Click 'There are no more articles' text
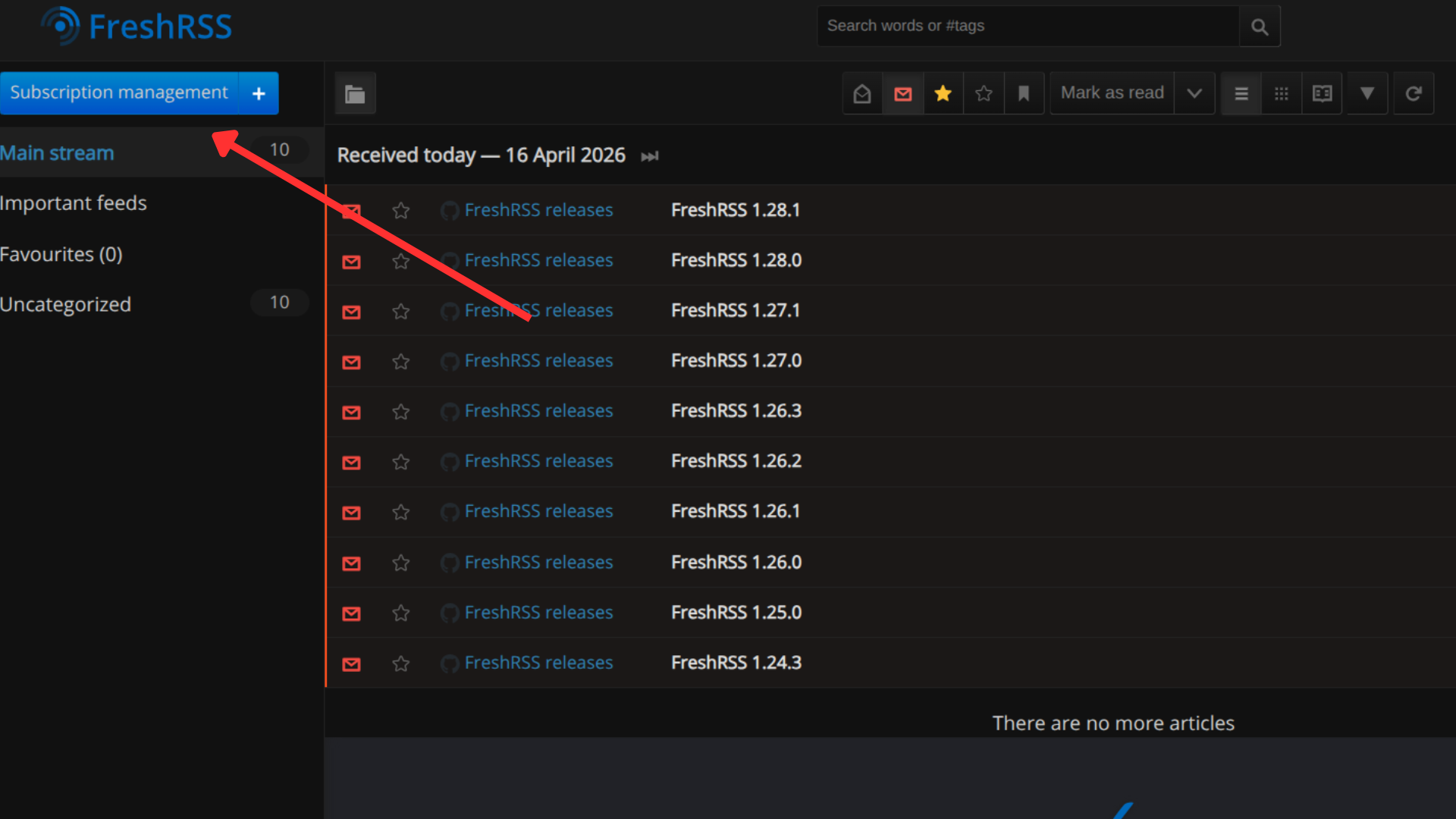Screen dimensions: 1456x819 pyautogui.click(x=1112, y=723)
